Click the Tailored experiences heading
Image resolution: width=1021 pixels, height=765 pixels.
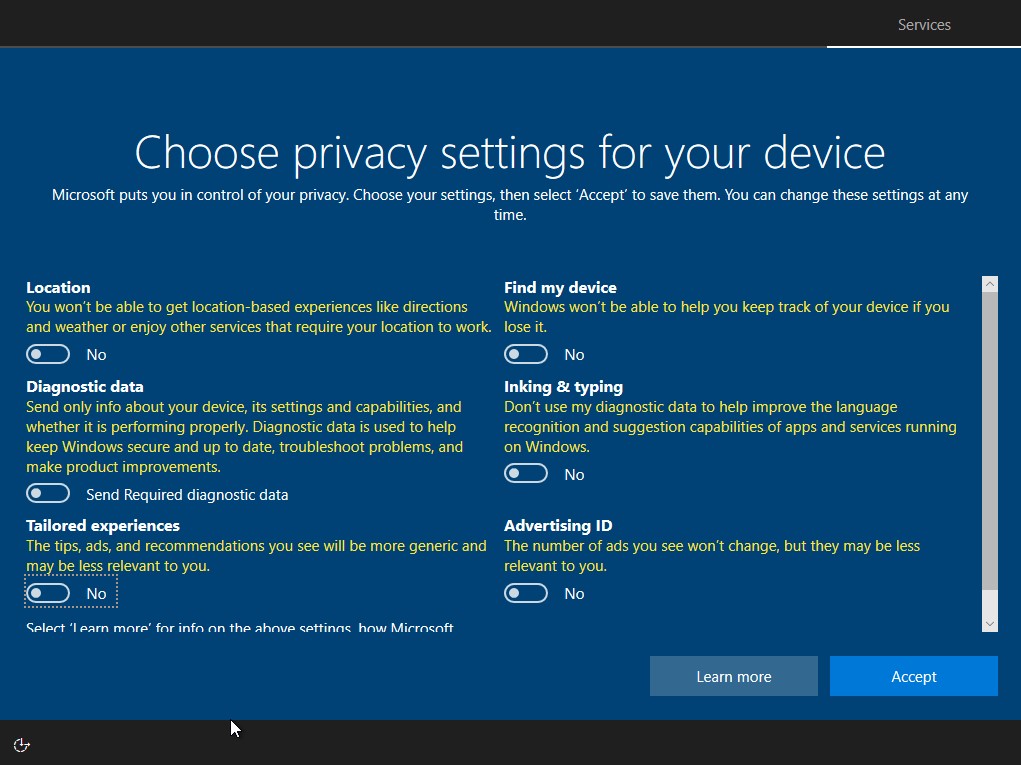click(x=101, y=525)
